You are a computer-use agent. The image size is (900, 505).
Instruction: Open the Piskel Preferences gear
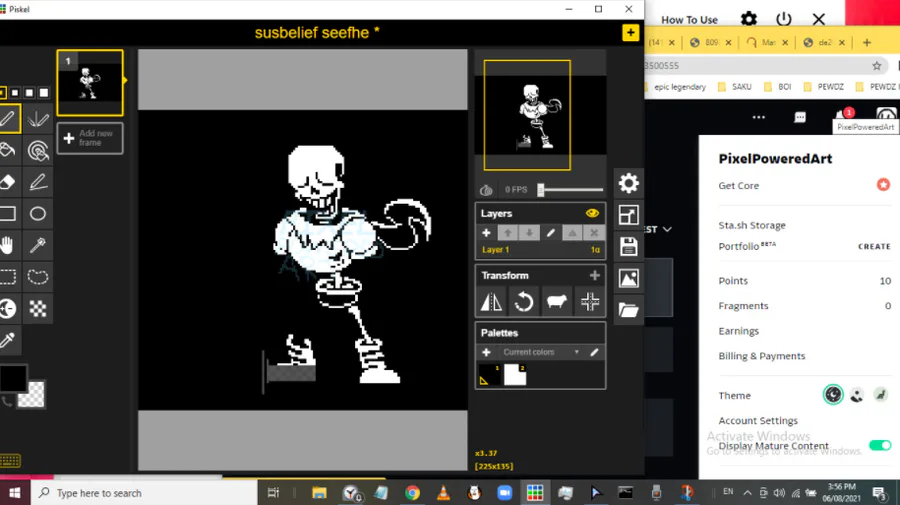(x=629, y=183)
